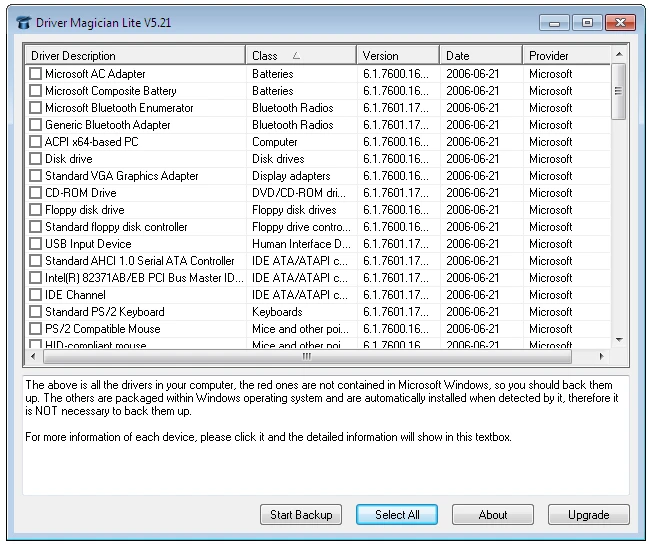Click 'Human Interface D...' class cell
The width and height of the screenshot is (651, 547).
pyautogui.click(x=301, y=244)
